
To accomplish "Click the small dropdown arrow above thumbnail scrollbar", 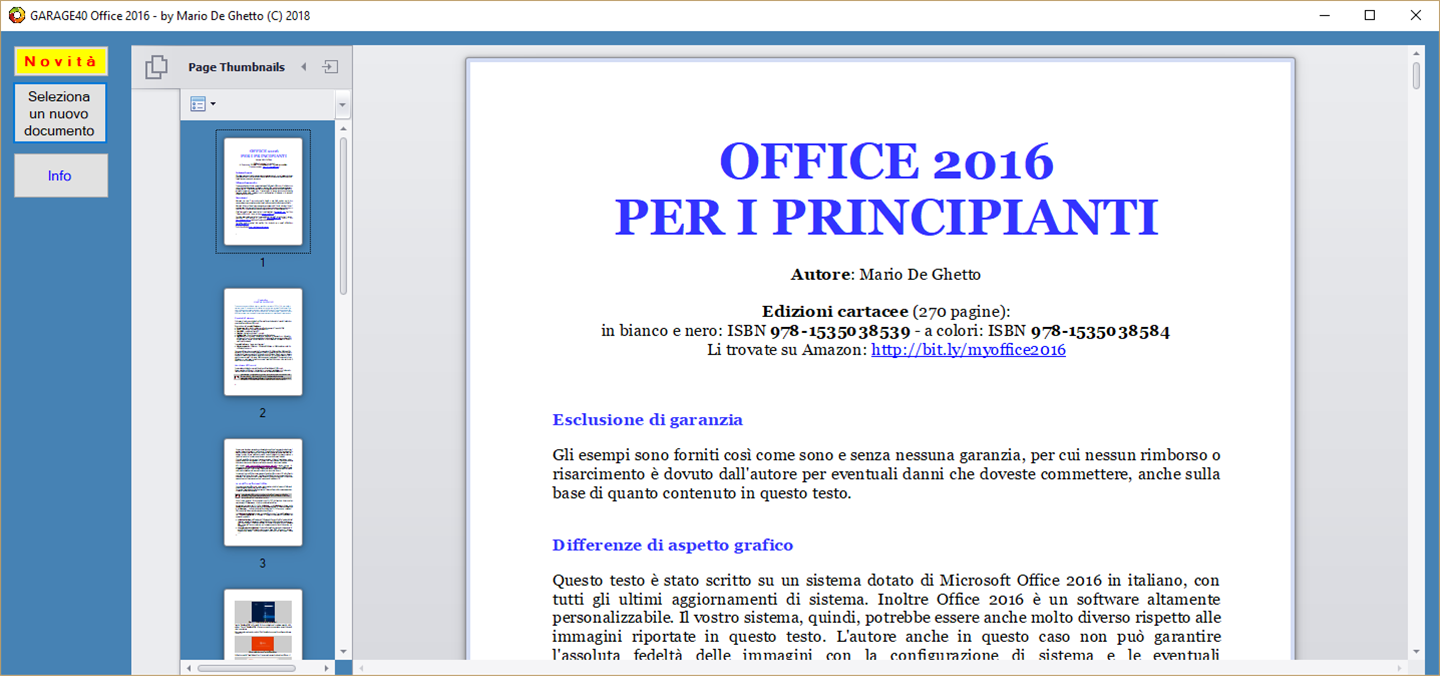I will (343, 104).
